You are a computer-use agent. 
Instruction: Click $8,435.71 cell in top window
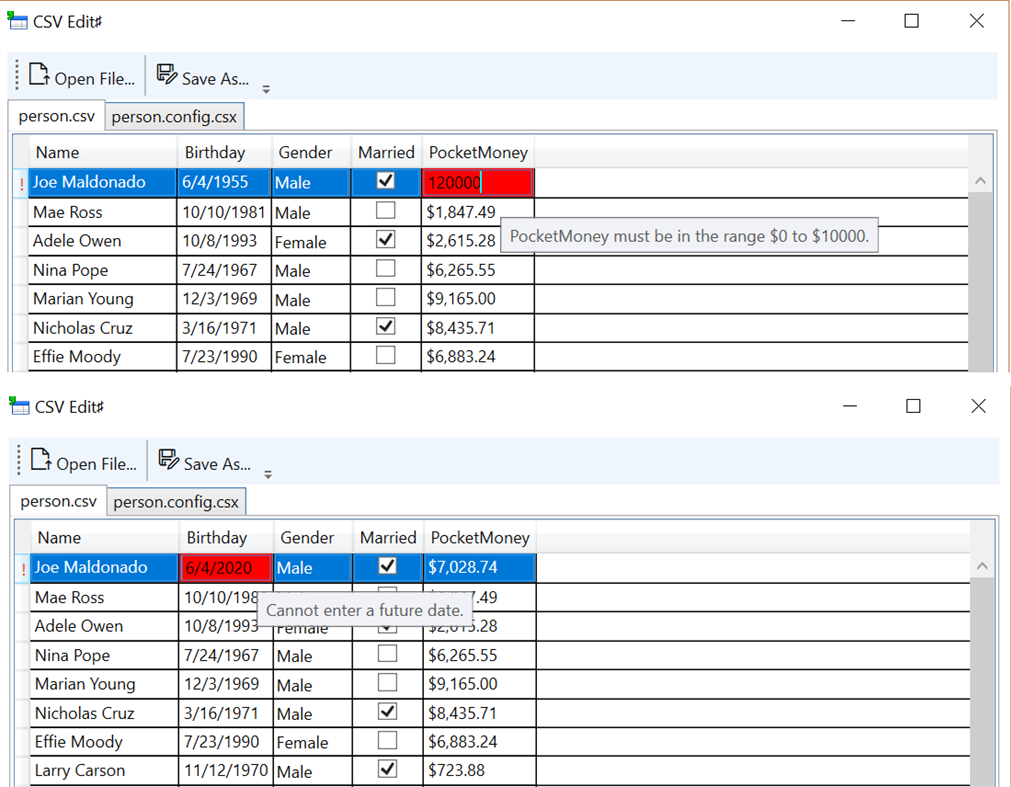pyautogui.click(x=478, y=328)
